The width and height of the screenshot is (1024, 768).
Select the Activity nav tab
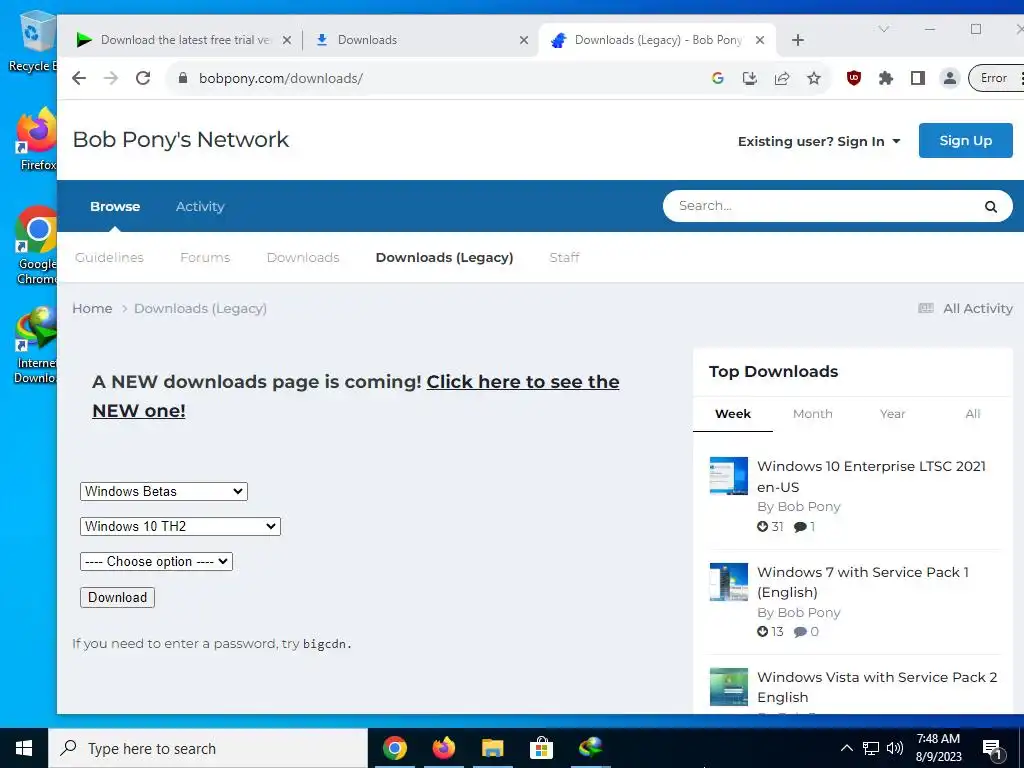point(200,206)
